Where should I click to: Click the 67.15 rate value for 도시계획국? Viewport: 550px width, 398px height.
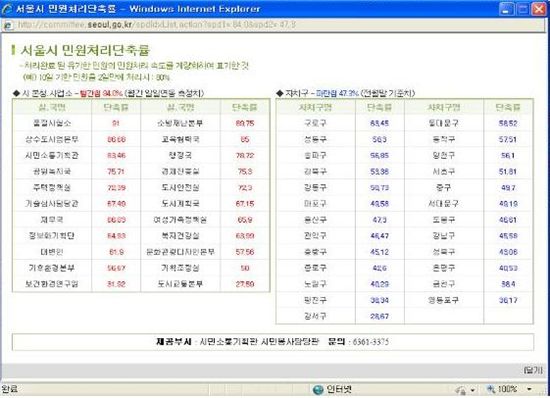point(245,204)
